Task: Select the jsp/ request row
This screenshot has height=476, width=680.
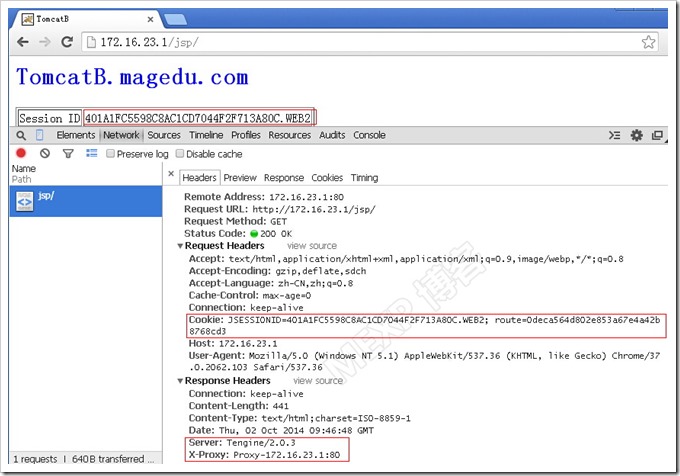Action: (x=86, y=201)
